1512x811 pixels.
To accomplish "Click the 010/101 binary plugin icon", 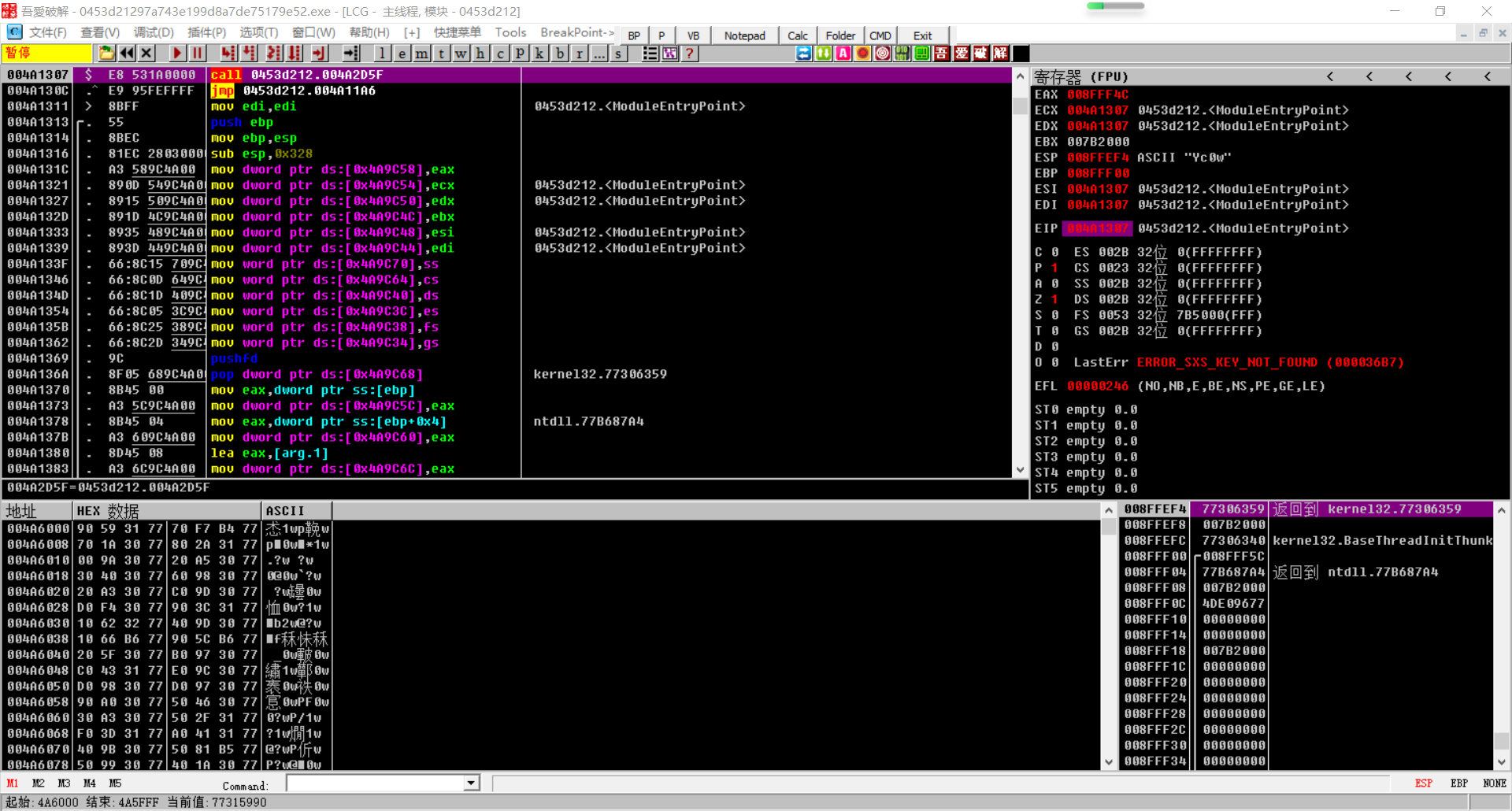I will point(901,53).
